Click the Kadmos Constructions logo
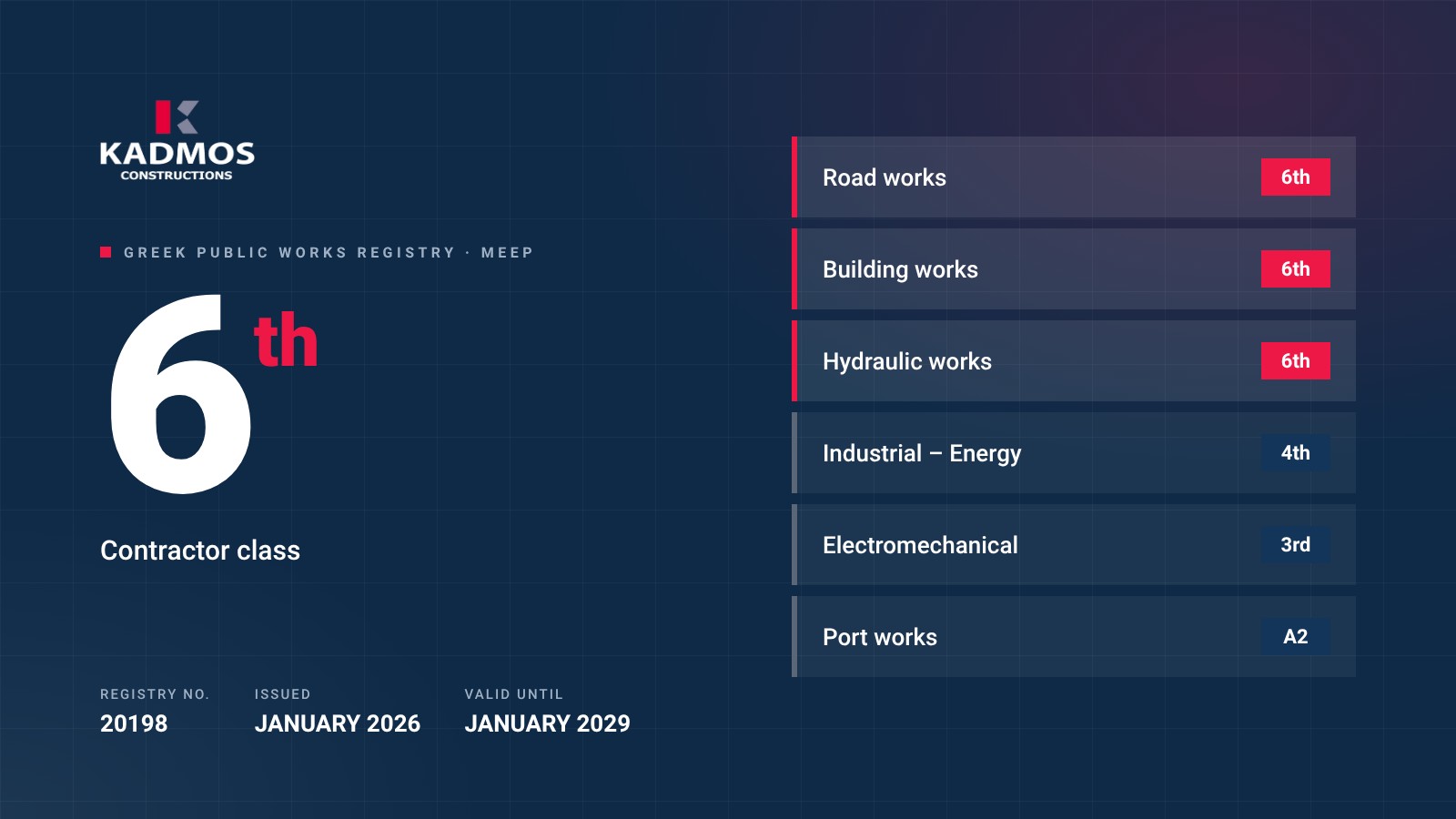This screenshot has width=1456, height=819. (x=177, y=141)
